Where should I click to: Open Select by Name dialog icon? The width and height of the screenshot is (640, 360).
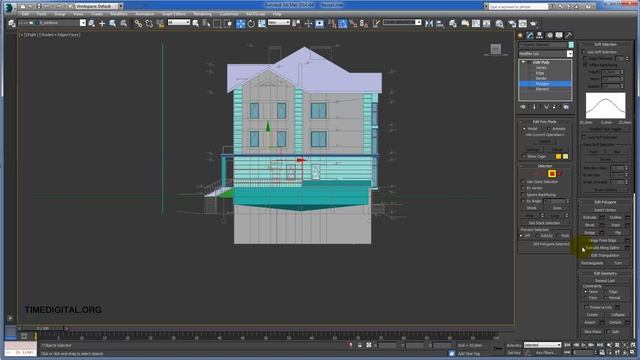tap(207, 24)
